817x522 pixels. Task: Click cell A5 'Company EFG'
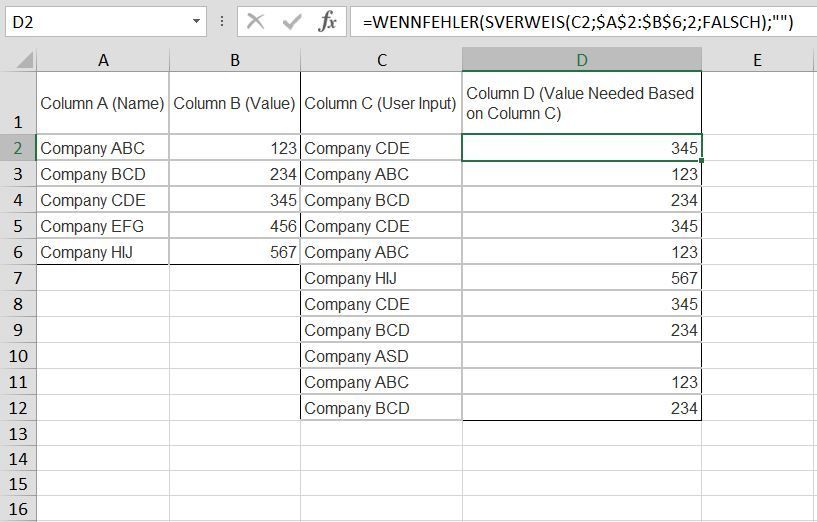[x=103, y=226]
